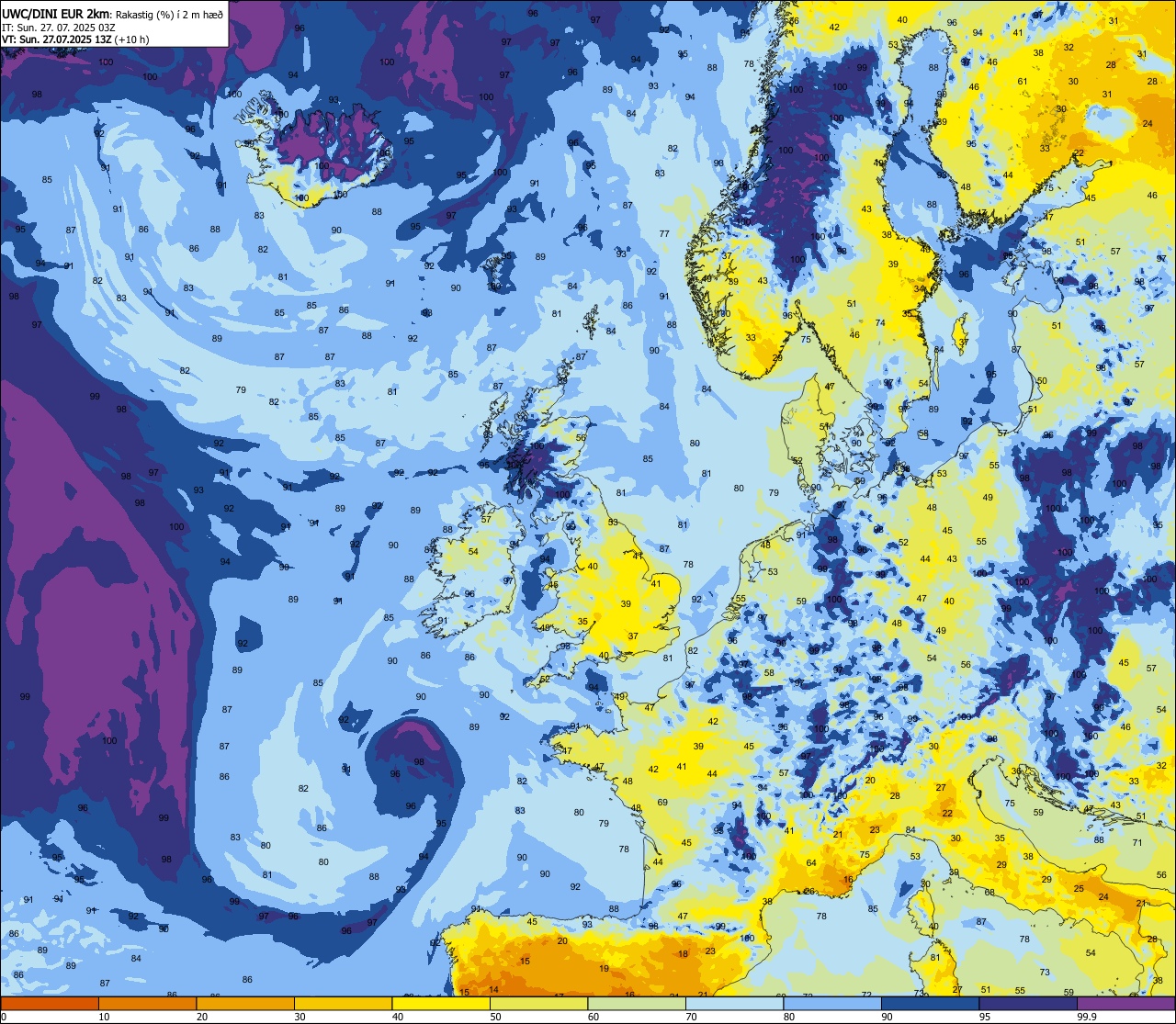The height and width of the screenshot is (1024, 1176).
Task: Click the map title 'UWC/DINI EUR 2km'
Action: pos(55,14)
